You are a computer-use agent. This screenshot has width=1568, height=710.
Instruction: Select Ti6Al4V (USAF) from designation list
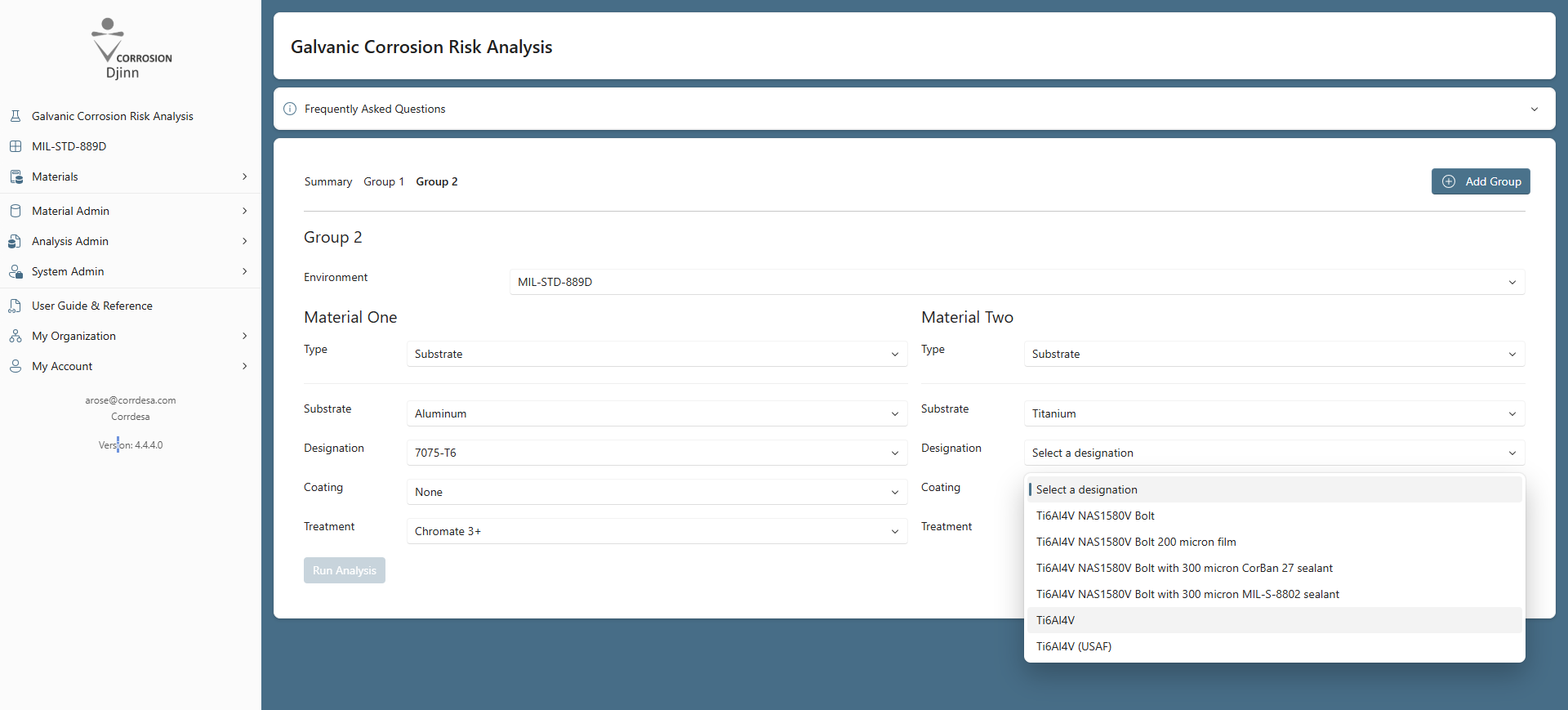[1073, 646]
